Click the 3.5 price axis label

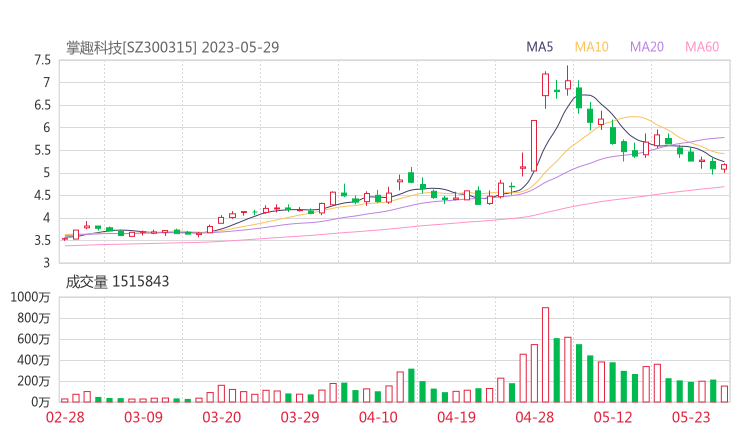42,241
